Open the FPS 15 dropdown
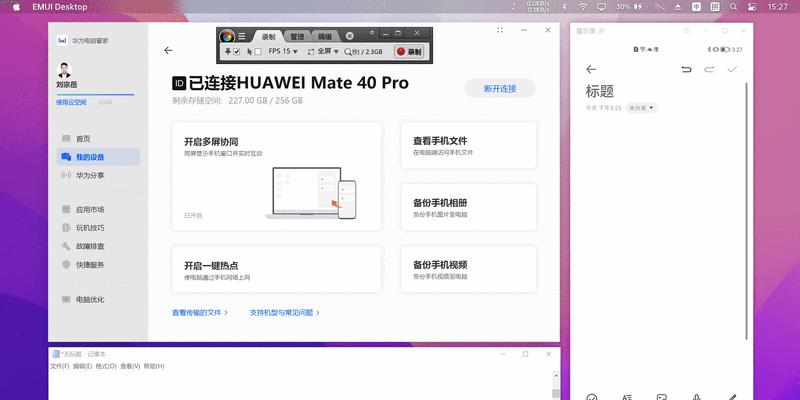The image size is (800, 400). [283, 52]
